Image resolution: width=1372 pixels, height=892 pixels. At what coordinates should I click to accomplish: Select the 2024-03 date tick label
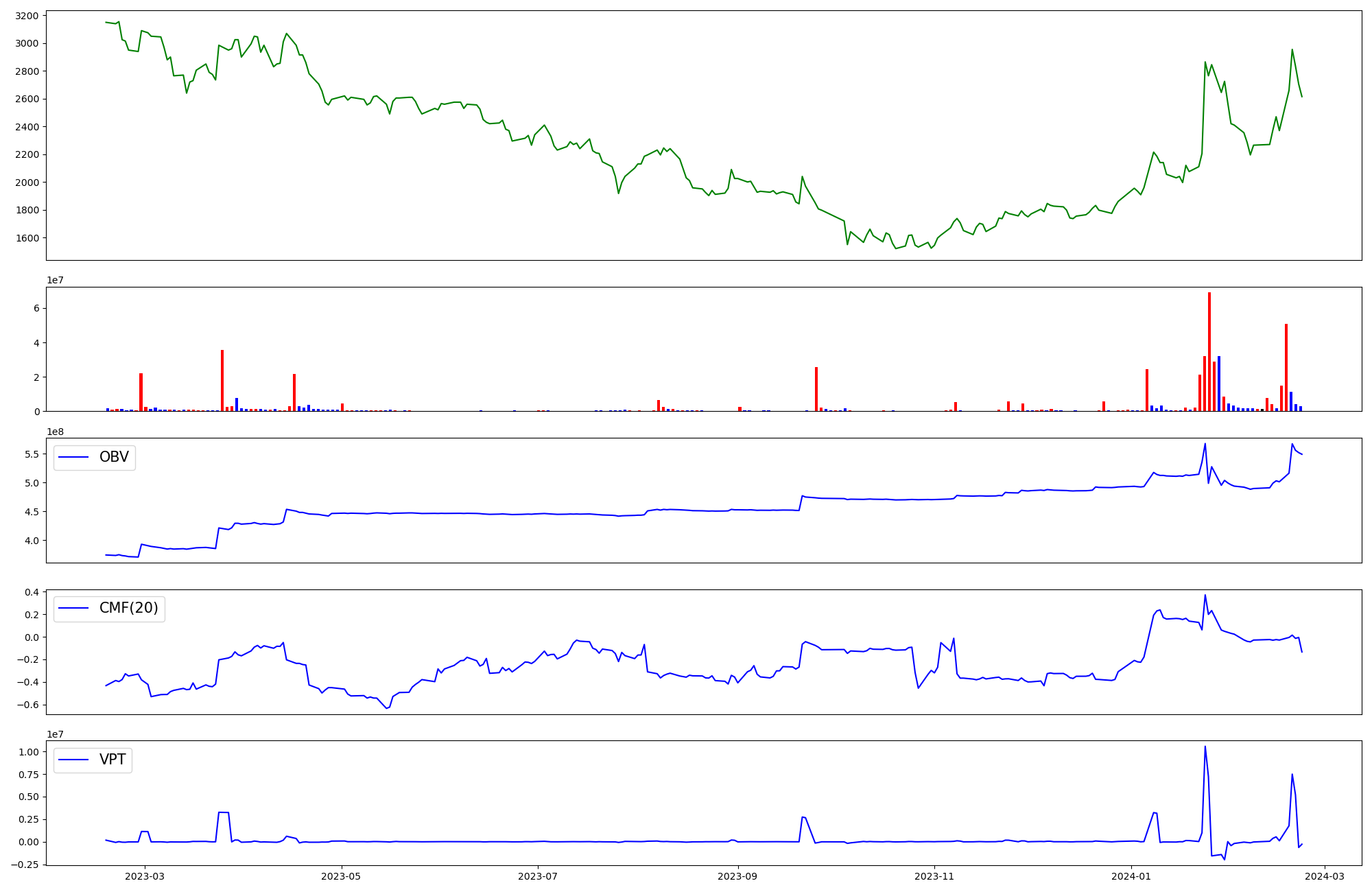1324,876
